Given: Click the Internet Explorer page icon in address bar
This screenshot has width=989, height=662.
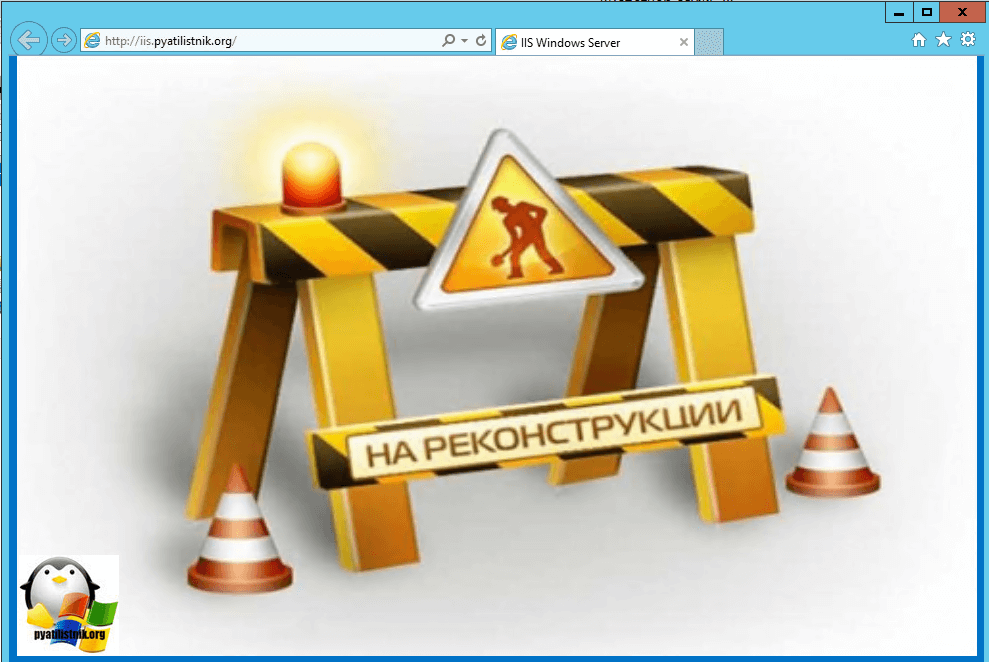Looking at the screenshot, I should (92, 40).
